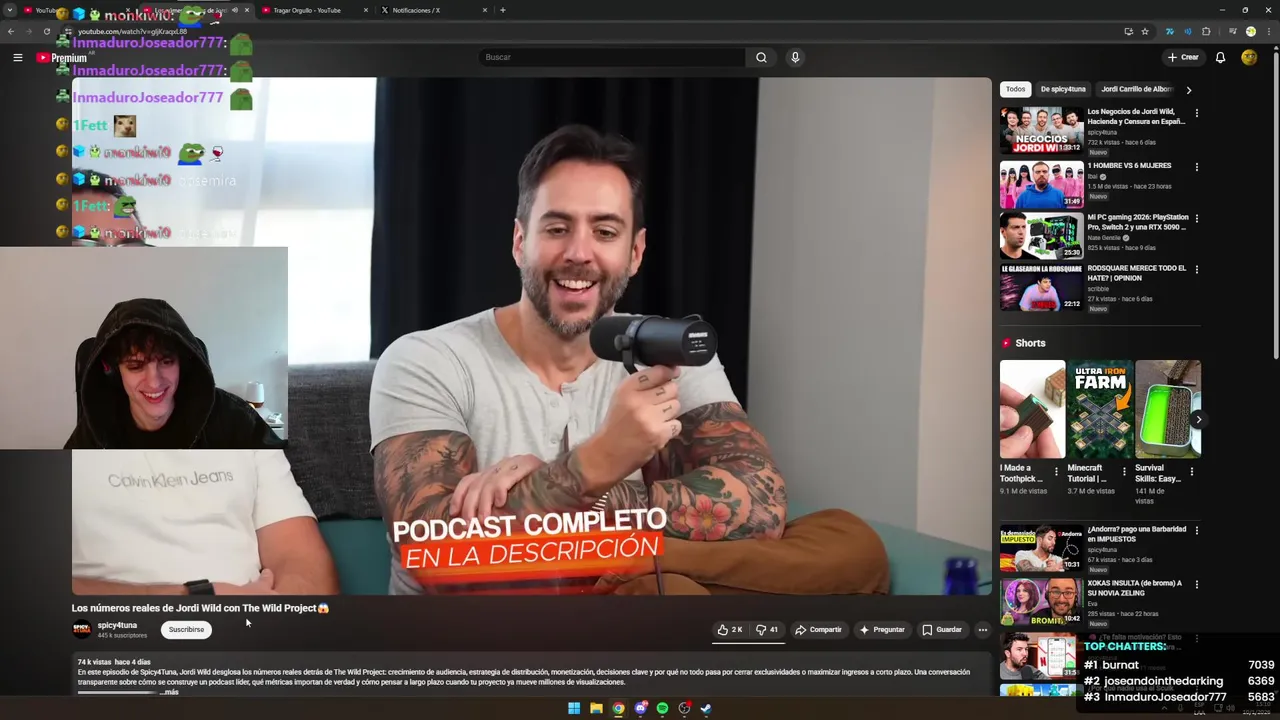The height and width of the screenshot is (720, 1280).
Task: Open Los Negocios de Jordi Wild thumbnail
Action: [1042, 130]
